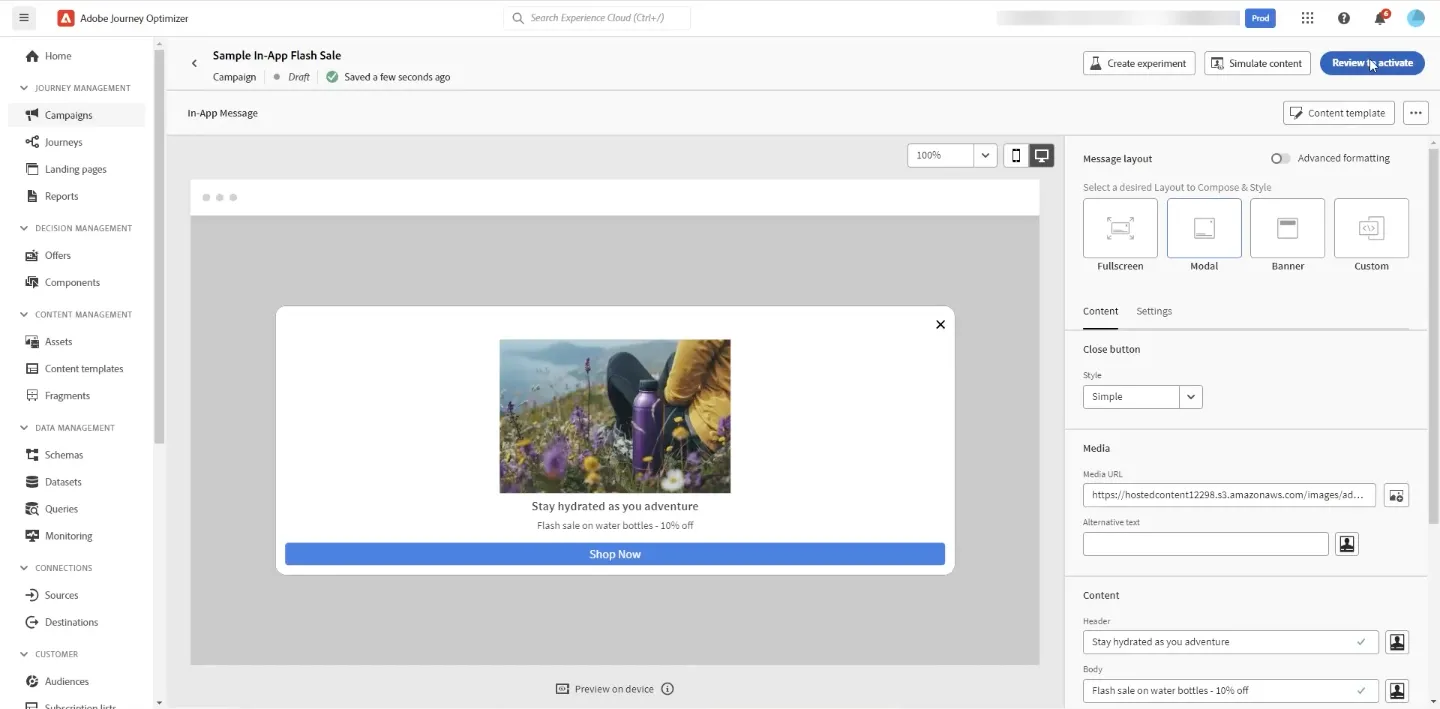Collapse the Journey Management section

[x=24, y=88]
